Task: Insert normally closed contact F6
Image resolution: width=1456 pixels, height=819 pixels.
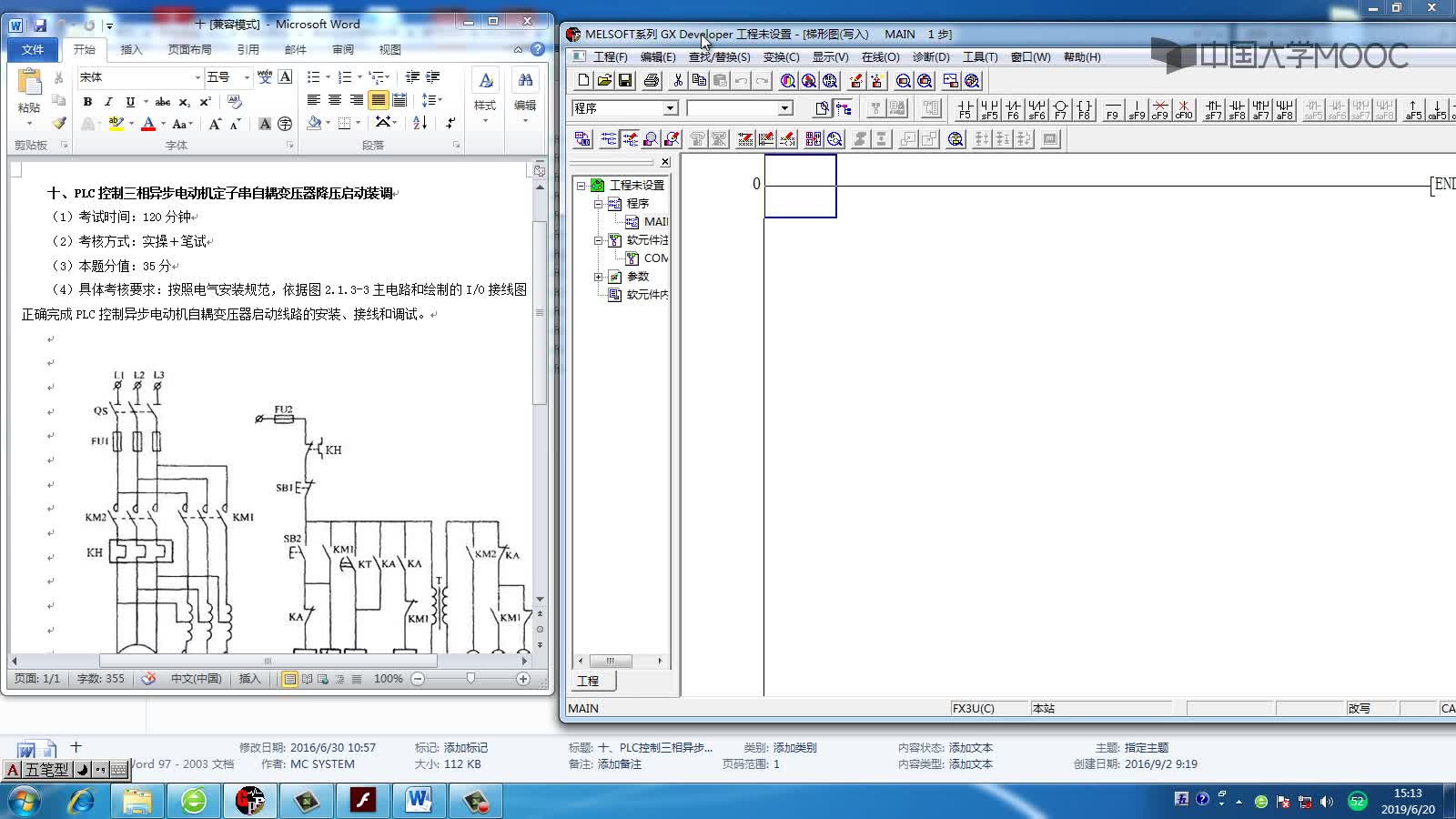Action: [x=1013, y=109]
